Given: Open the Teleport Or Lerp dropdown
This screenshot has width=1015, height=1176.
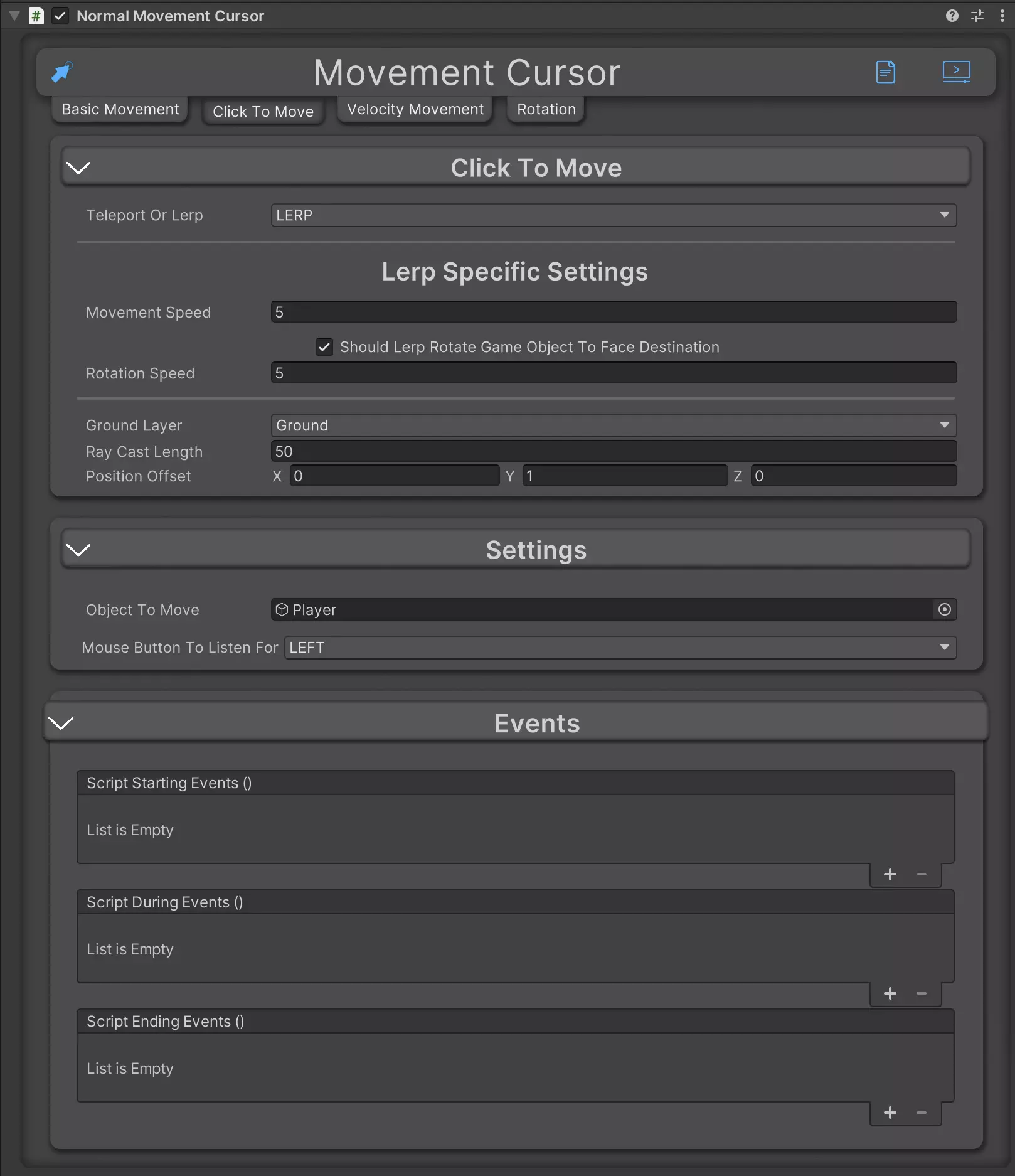Looking at the screenshot, I should tap(613, 215).
